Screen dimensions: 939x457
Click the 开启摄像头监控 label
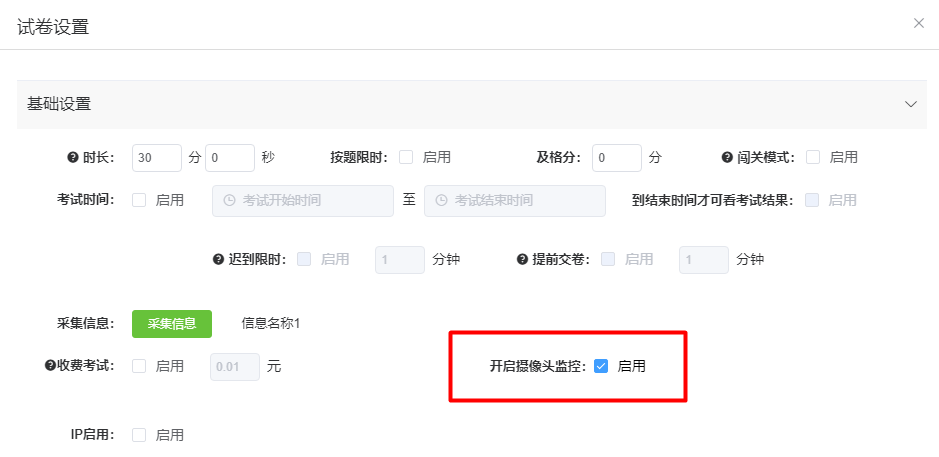pyautogui.click(x=538, y=367)
